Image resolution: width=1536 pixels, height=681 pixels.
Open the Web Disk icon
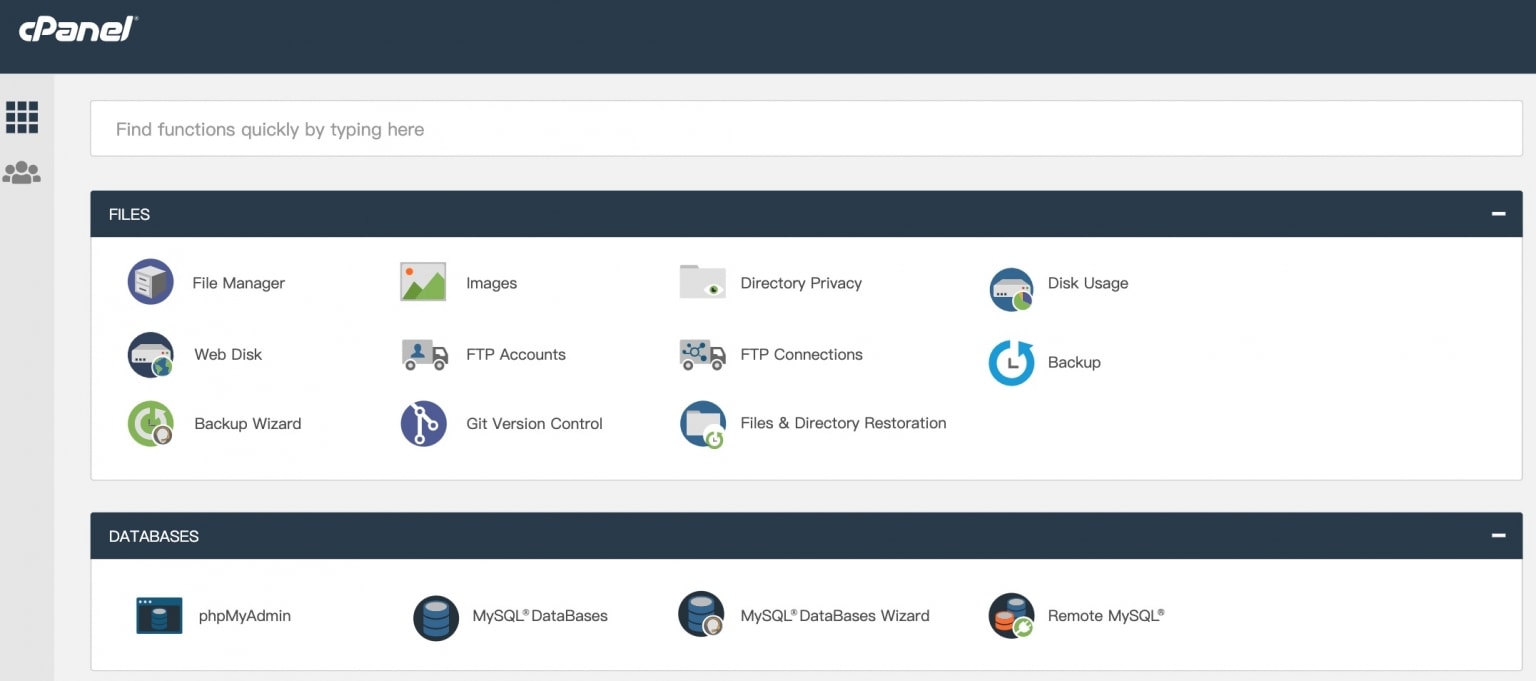pos(151,355)
